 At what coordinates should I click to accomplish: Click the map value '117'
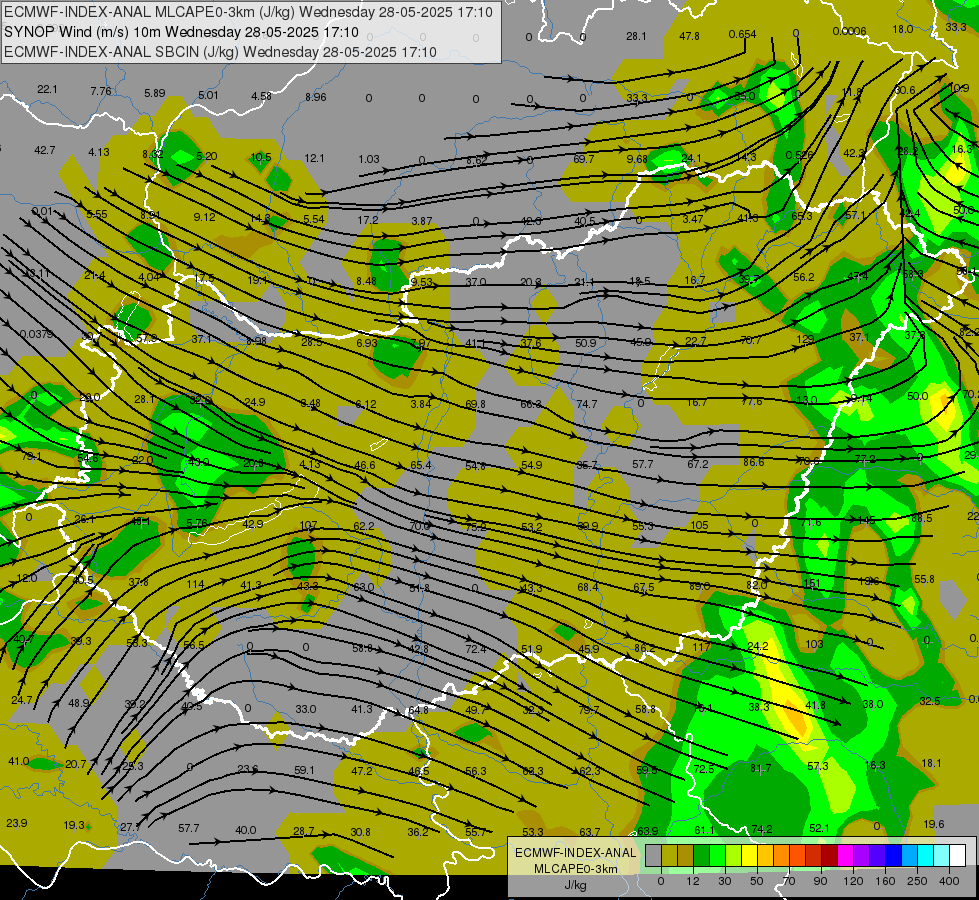coord(701,646)
